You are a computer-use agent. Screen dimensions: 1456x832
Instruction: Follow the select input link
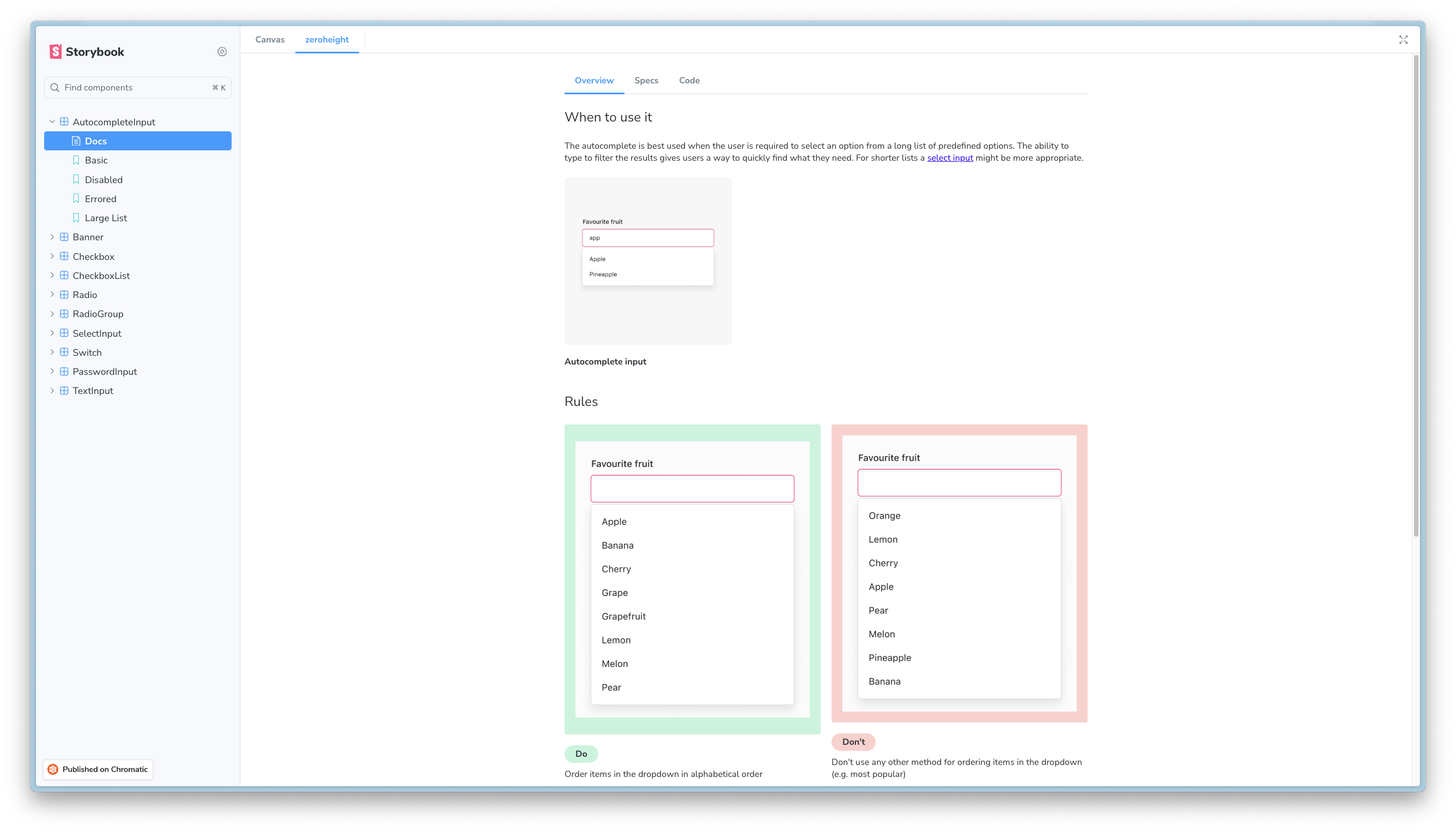tap(949, 157)
